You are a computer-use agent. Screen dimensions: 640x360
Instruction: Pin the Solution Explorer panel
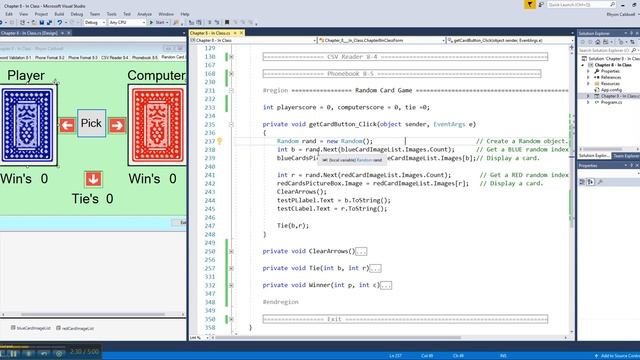tap(631, 33)
